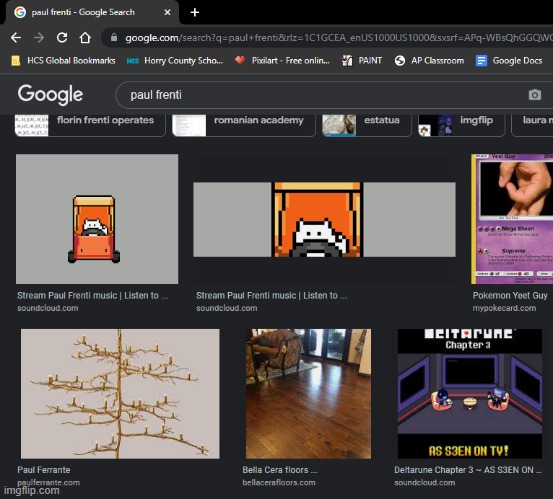Click second Stream Paul Frenti music title

point(272,296)
